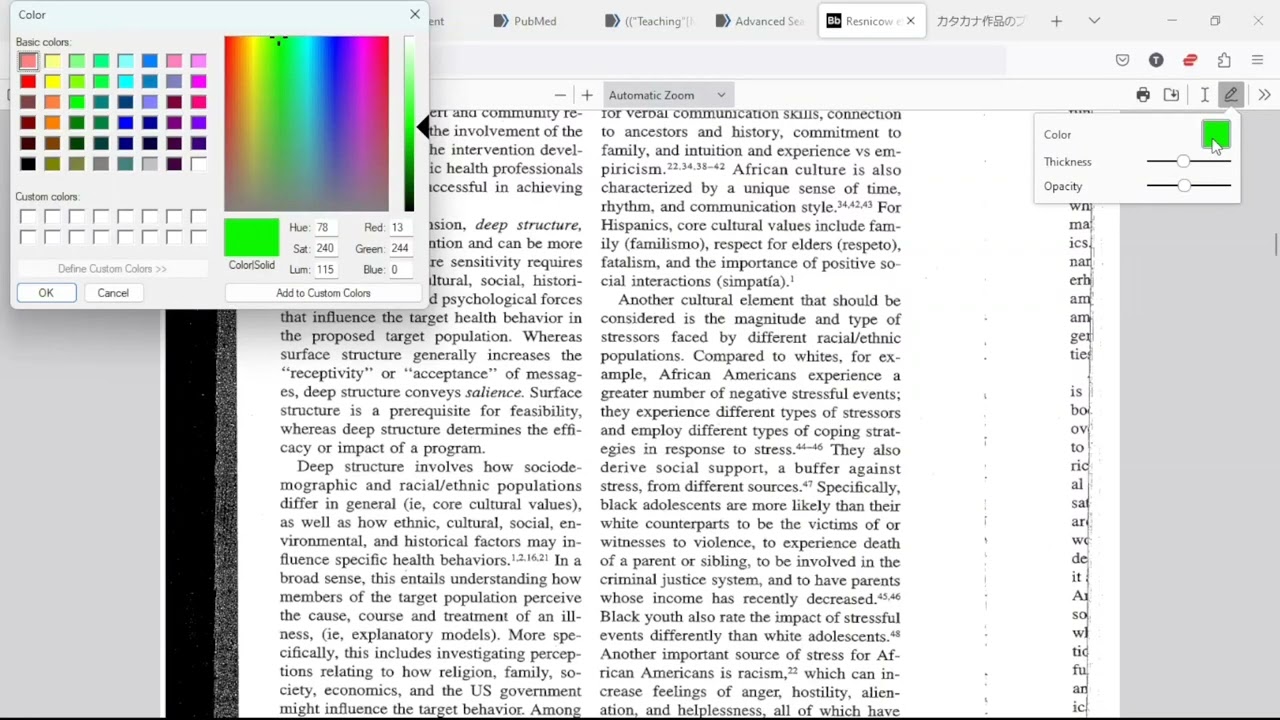Click the Opacity slider handle
This screenshot has width=1280, height=720.
(1184, 186)
